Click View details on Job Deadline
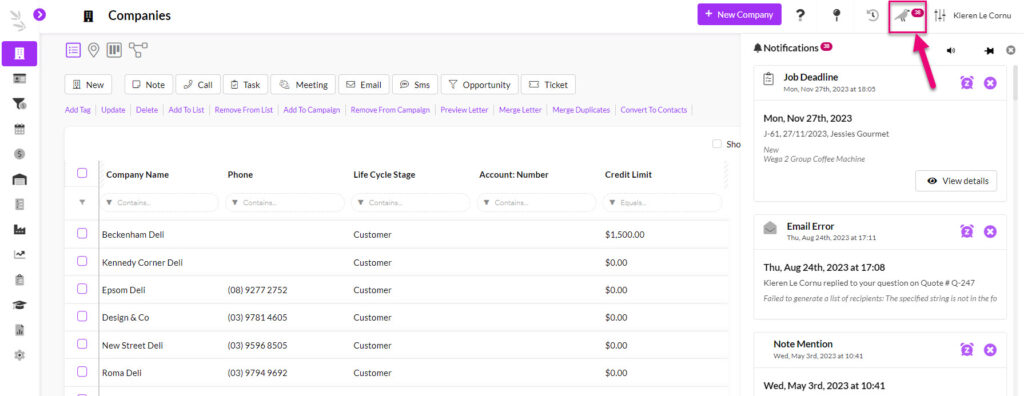Screen dimensions: 1024x396 (x=957, y=181)
